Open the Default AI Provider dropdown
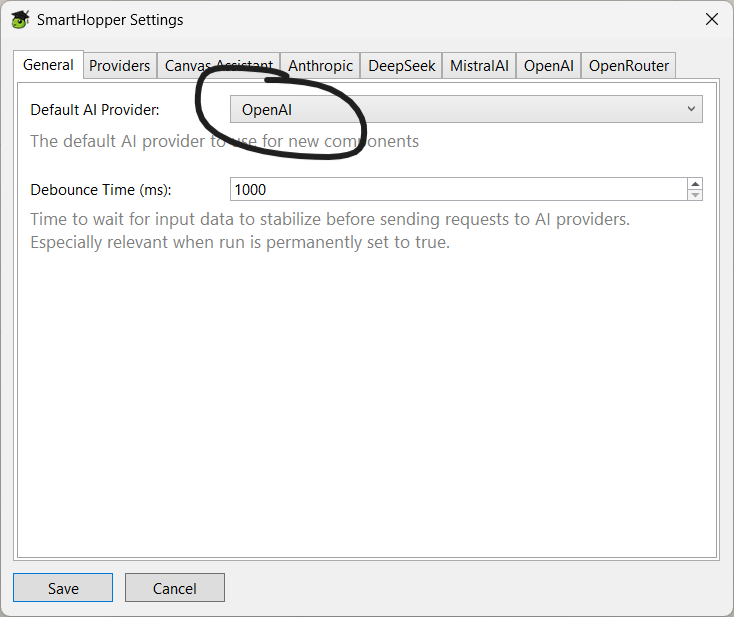 coord(466,110)
